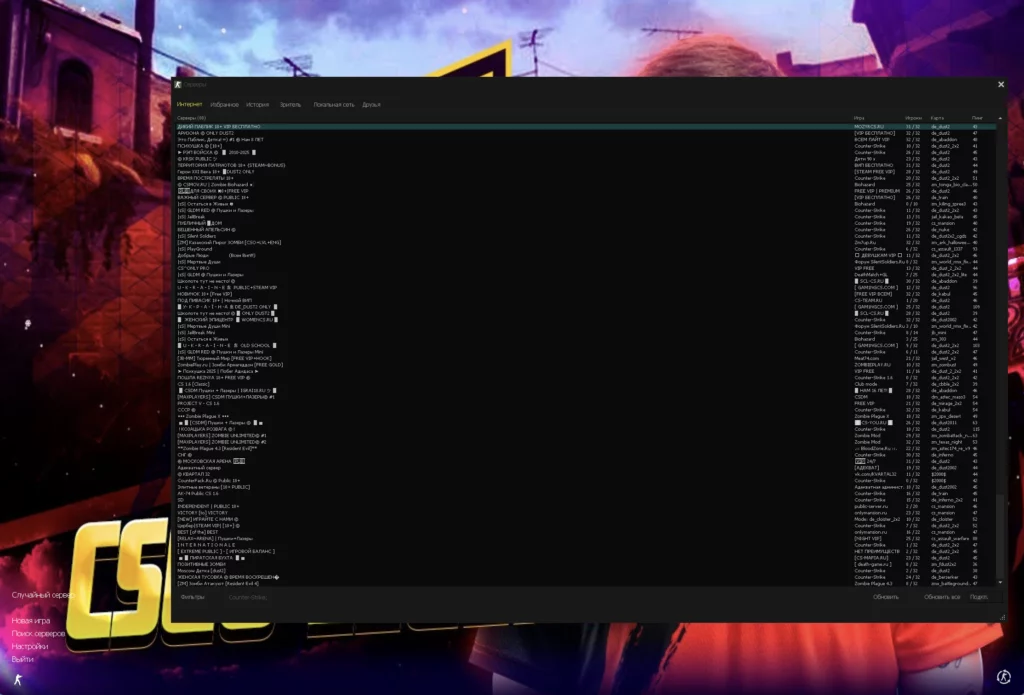The image size is (1024, 695).
Task: Select server CS^ONLY PRO
Action: [586, 268]
